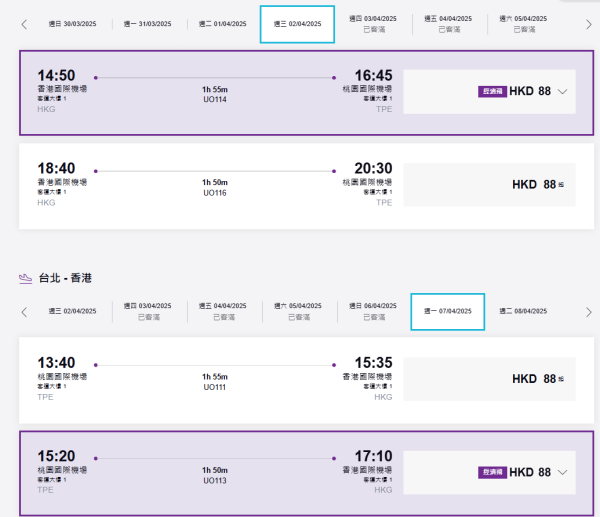The image size is (600, 517).
Task: Go to previous outbound dates arrow
Action: pos(24,24)
